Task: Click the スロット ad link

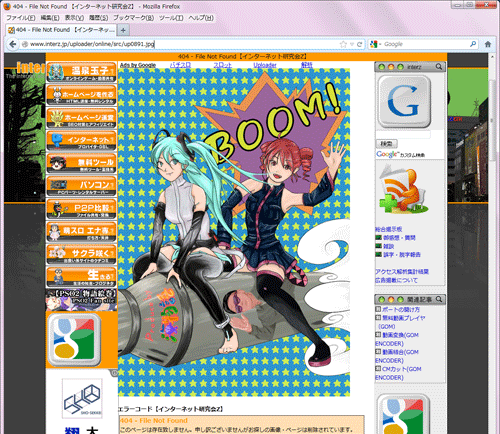Action: coord(222,65)
